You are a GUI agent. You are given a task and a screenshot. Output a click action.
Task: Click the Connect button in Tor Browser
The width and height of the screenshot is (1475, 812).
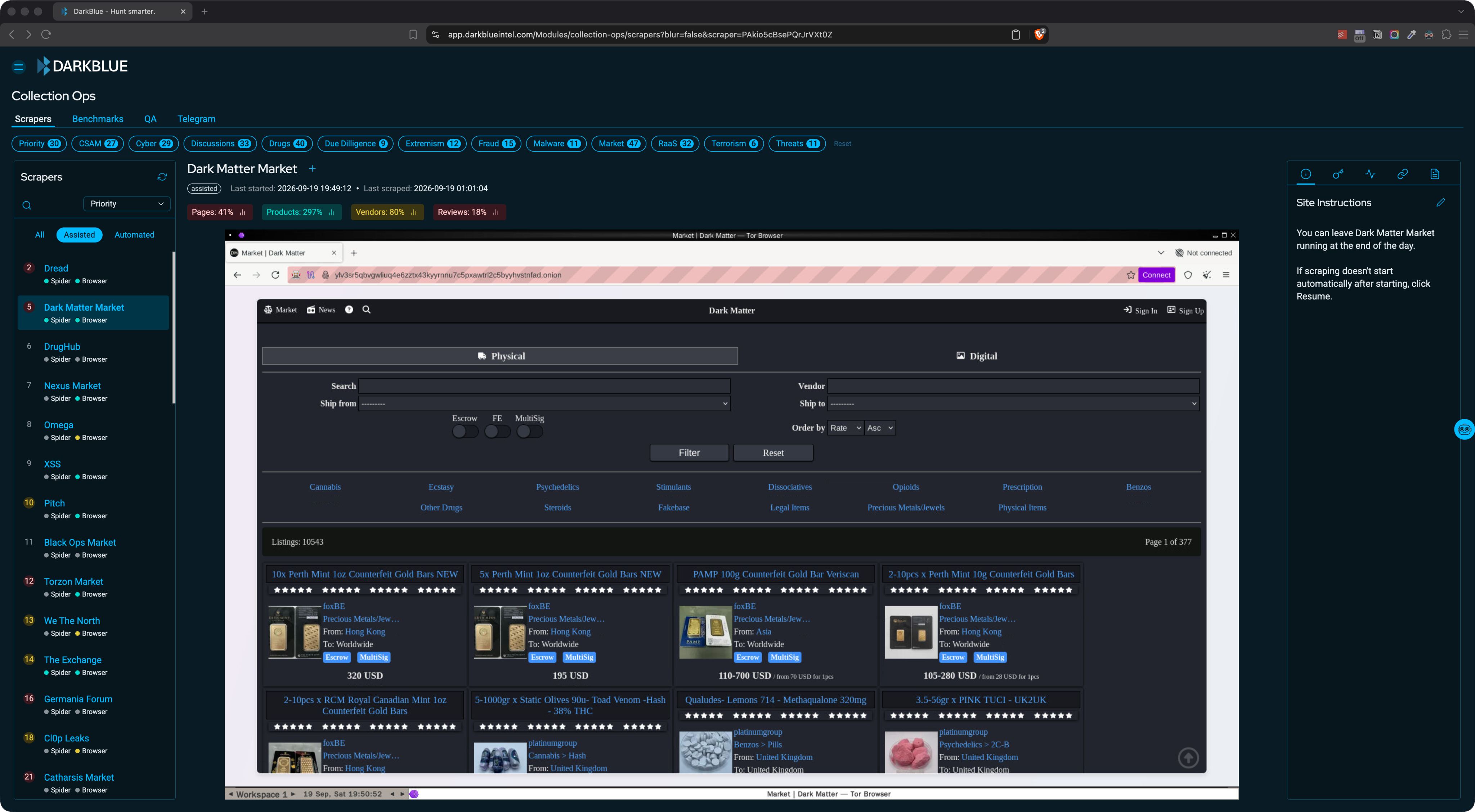point(1156,275)
